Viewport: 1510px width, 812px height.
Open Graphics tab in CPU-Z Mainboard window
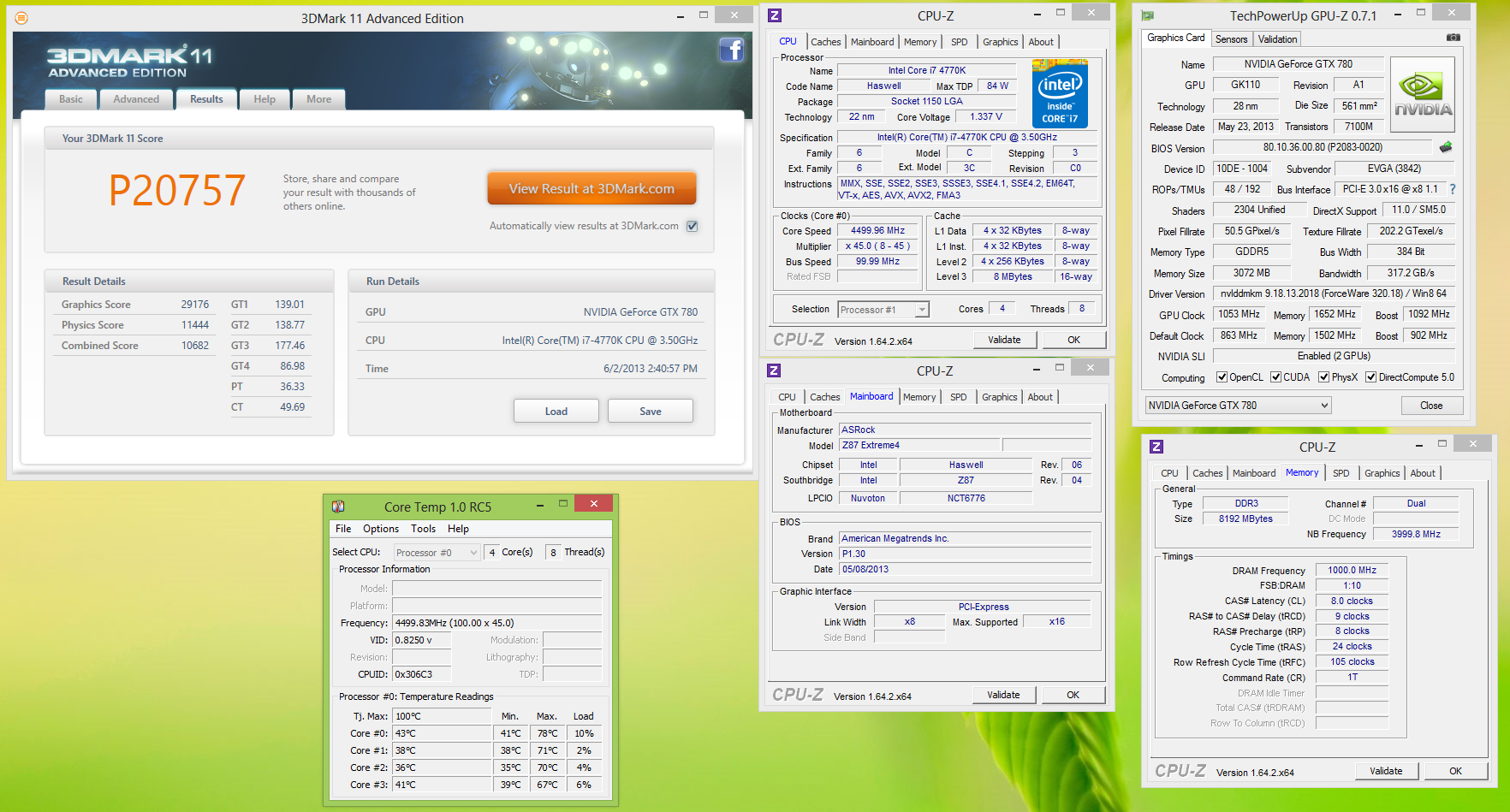1000,397
